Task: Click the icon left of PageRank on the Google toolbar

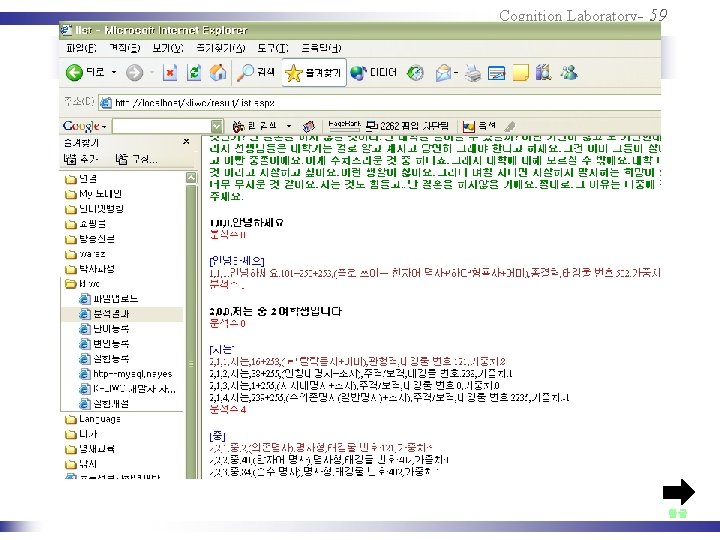Action: (309, 126)
